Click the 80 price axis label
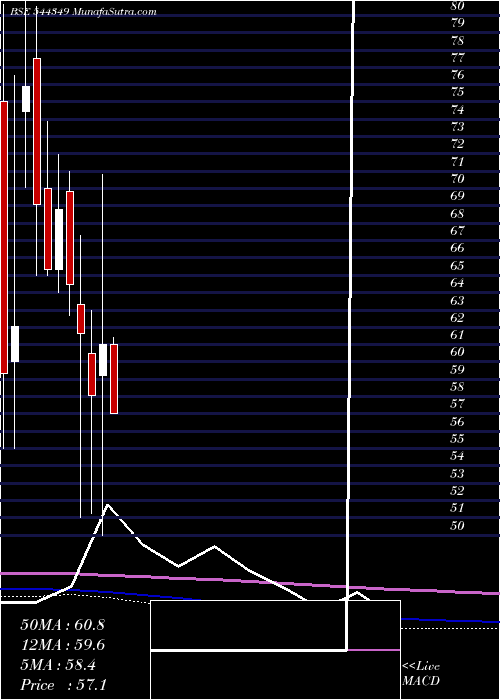 coord(458,6)
